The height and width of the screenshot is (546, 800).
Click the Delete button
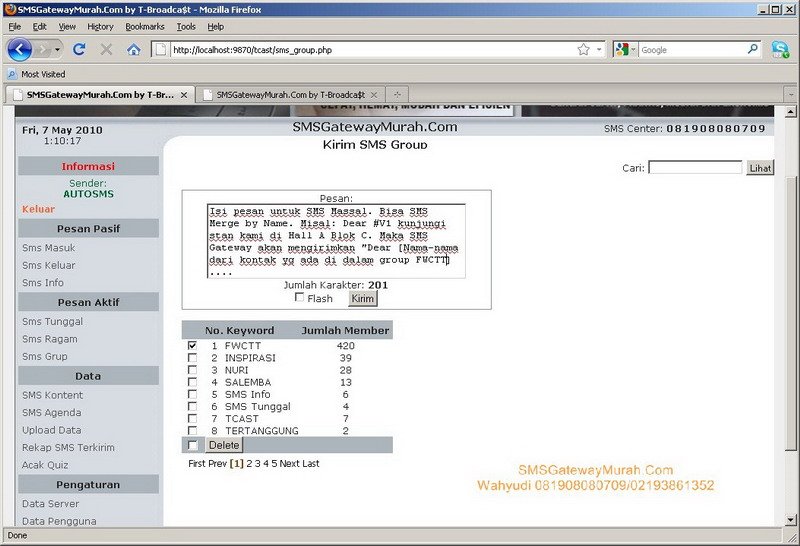click(x=224, y=445)
